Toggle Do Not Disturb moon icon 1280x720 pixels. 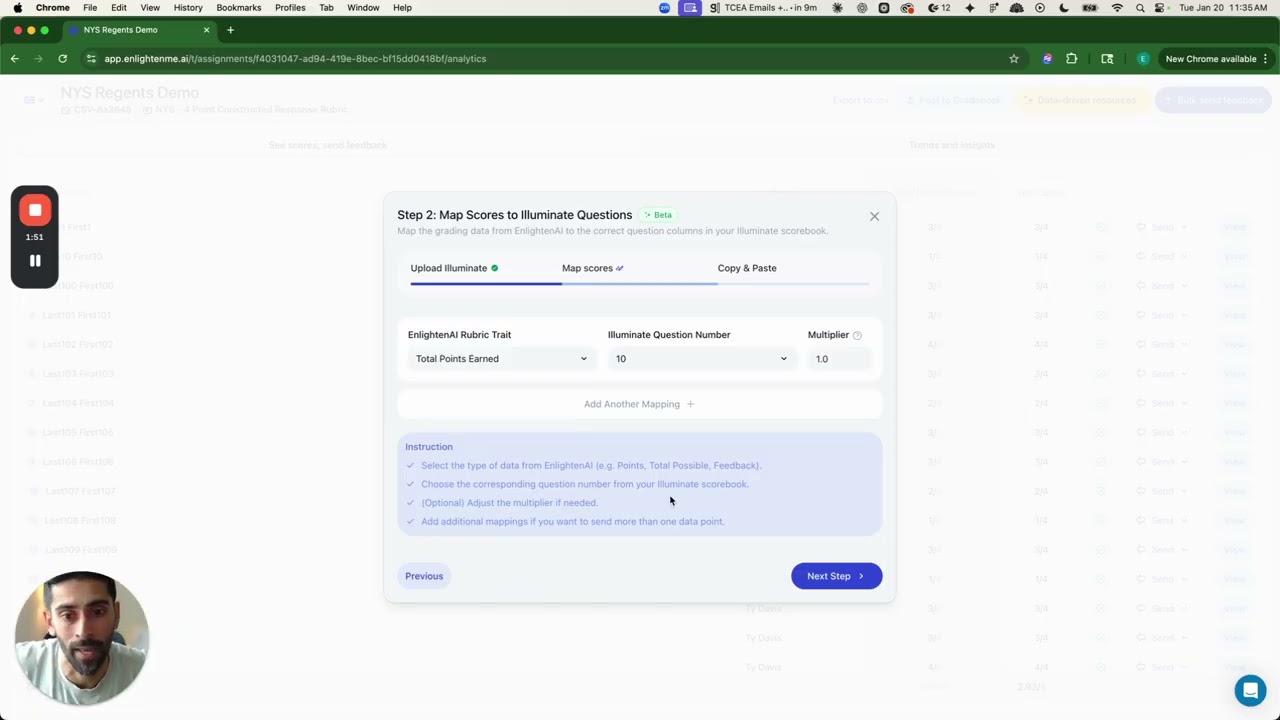1063,8
